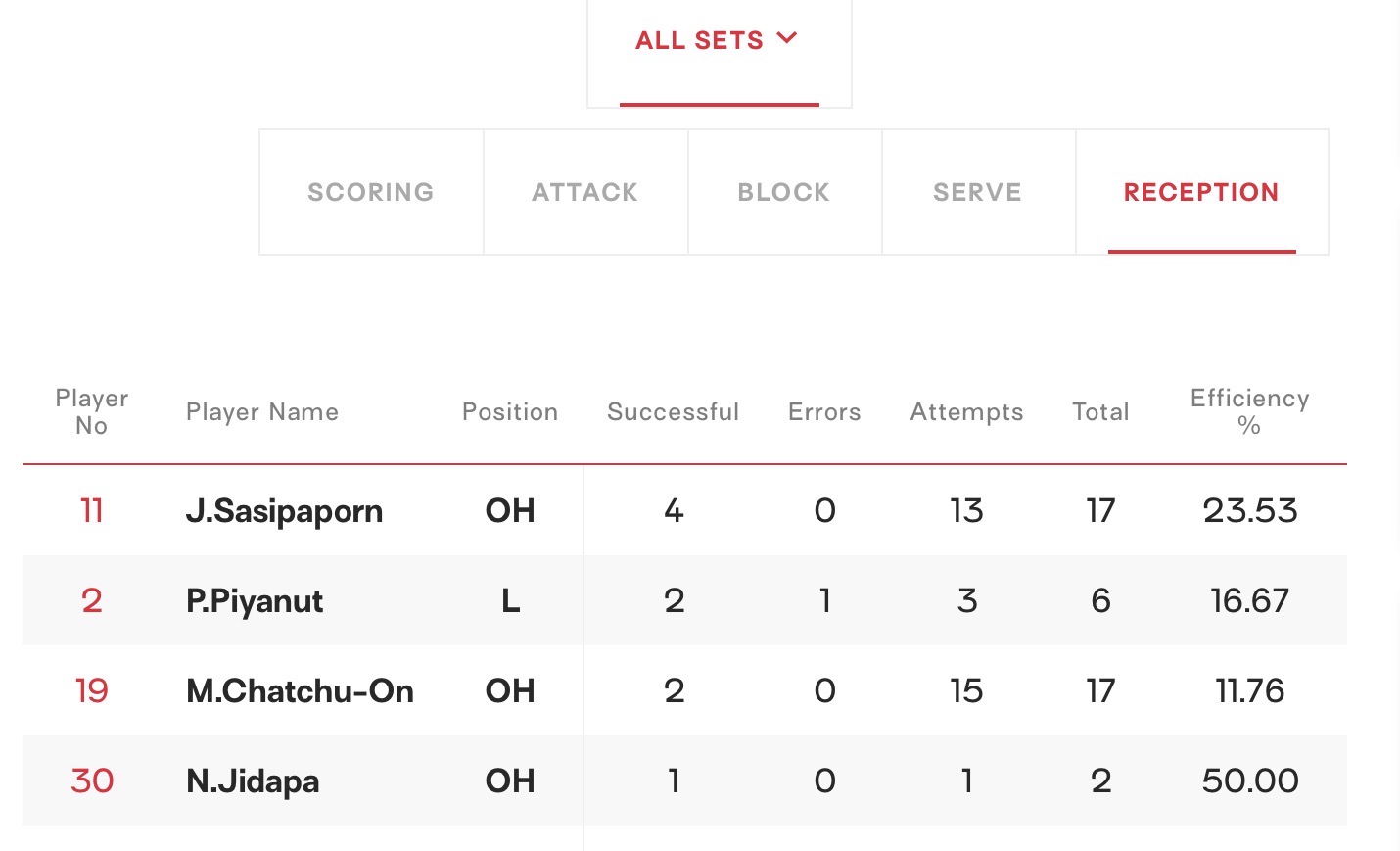
Task: Click the Errors column header
Action: tap(824, 412)
